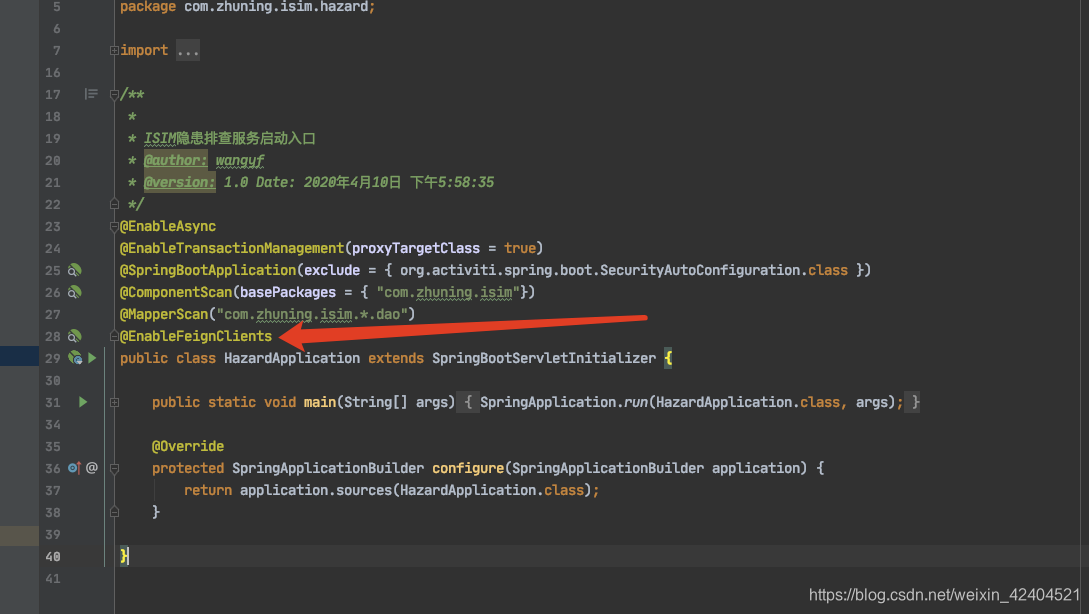Collapse annotations block at @EnableAsync
Image resolution: width=1089 pixels, height=614 pixels.
[x=114, y=226]
